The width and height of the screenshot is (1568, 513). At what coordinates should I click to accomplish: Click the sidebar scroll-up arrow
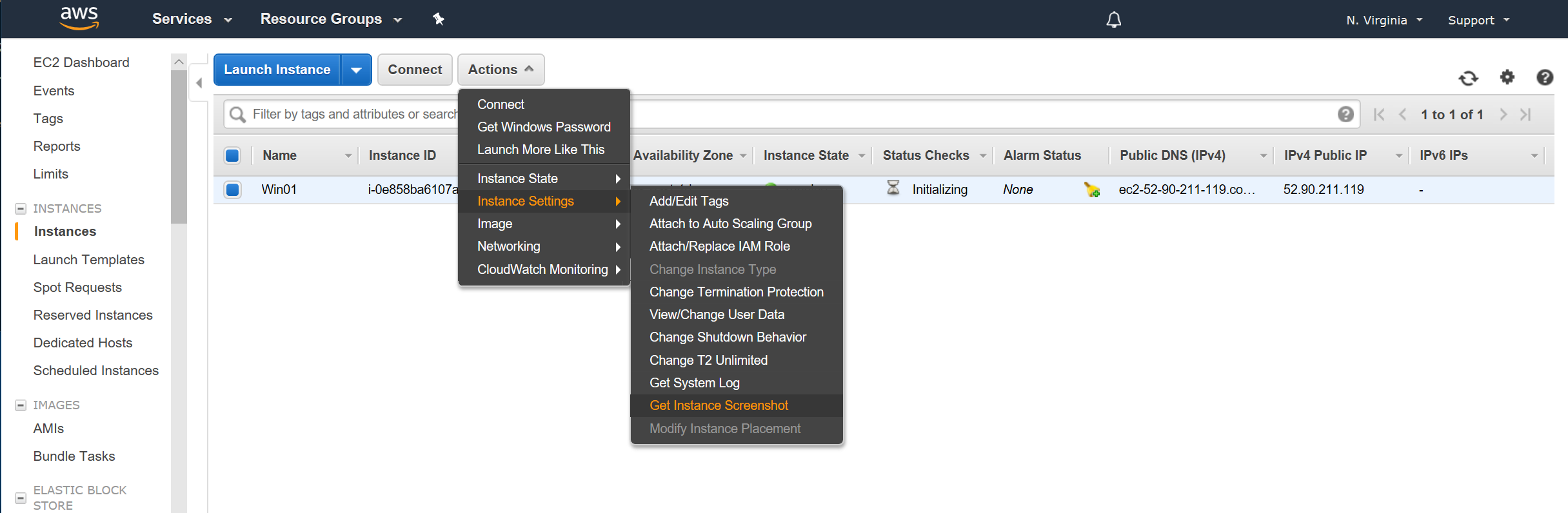(179, 62)
